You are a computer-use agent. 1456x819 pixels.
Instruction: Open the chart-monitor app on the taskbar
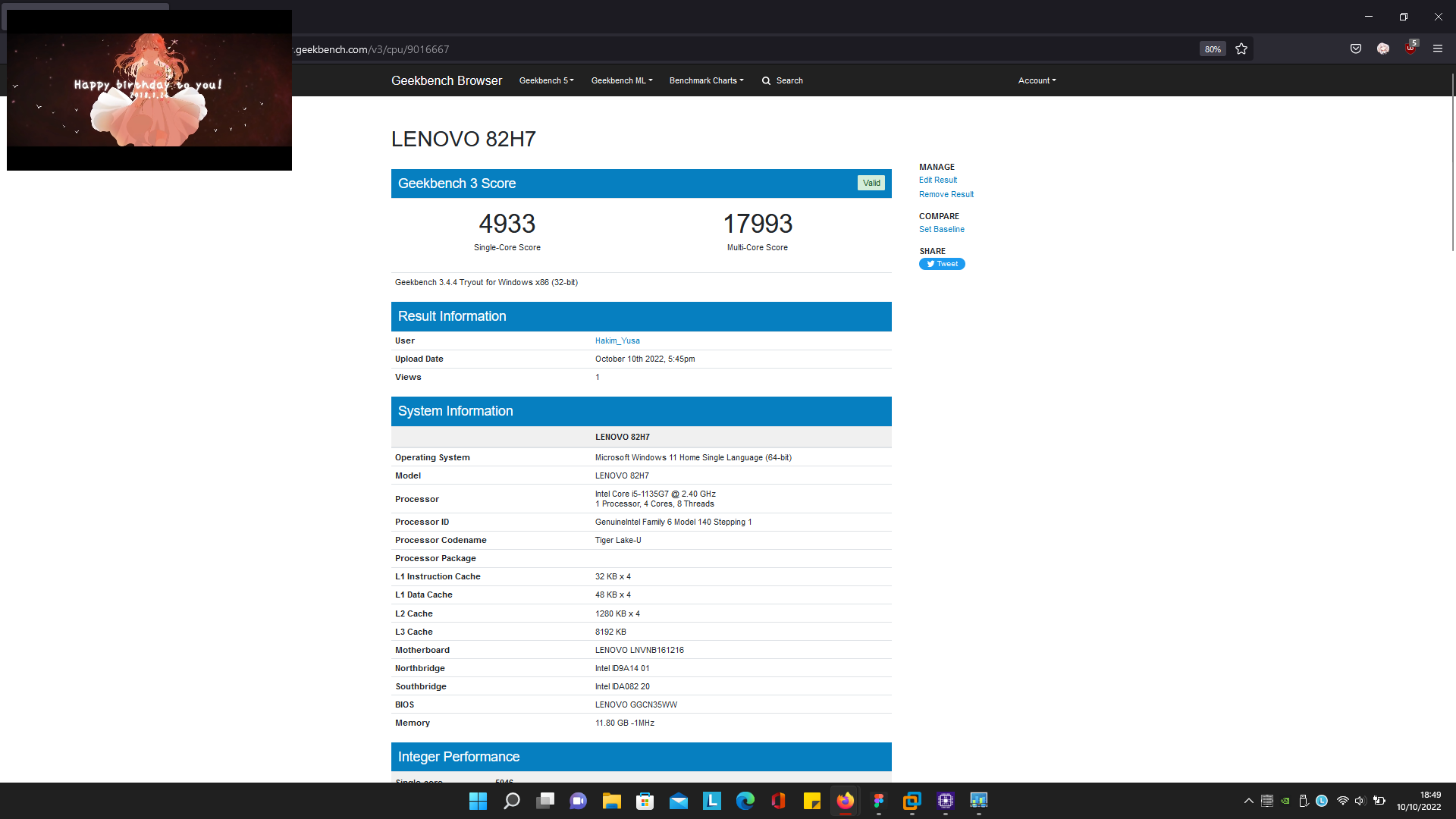pos(979,801)
